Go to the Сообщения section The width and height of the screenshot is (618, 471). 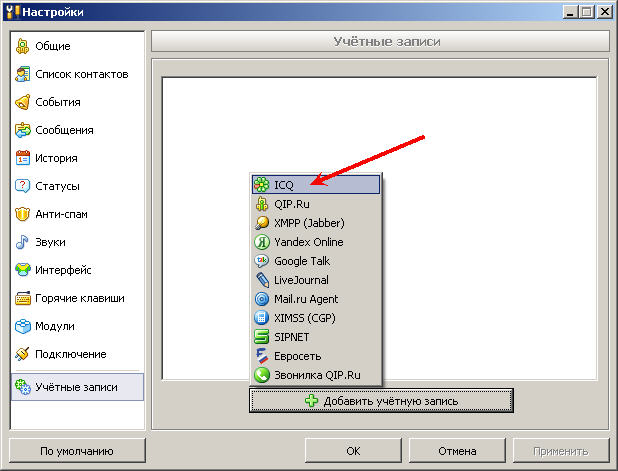pos(78,130)
